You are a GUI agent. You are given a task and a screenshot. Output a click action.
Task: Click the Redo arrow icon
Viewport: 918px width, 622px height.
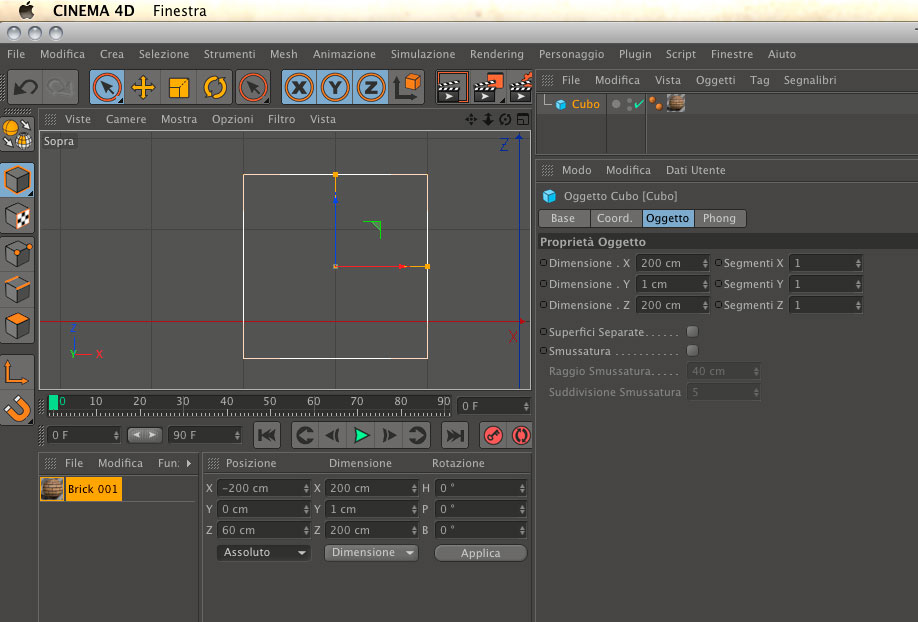[x=60, y=88]
